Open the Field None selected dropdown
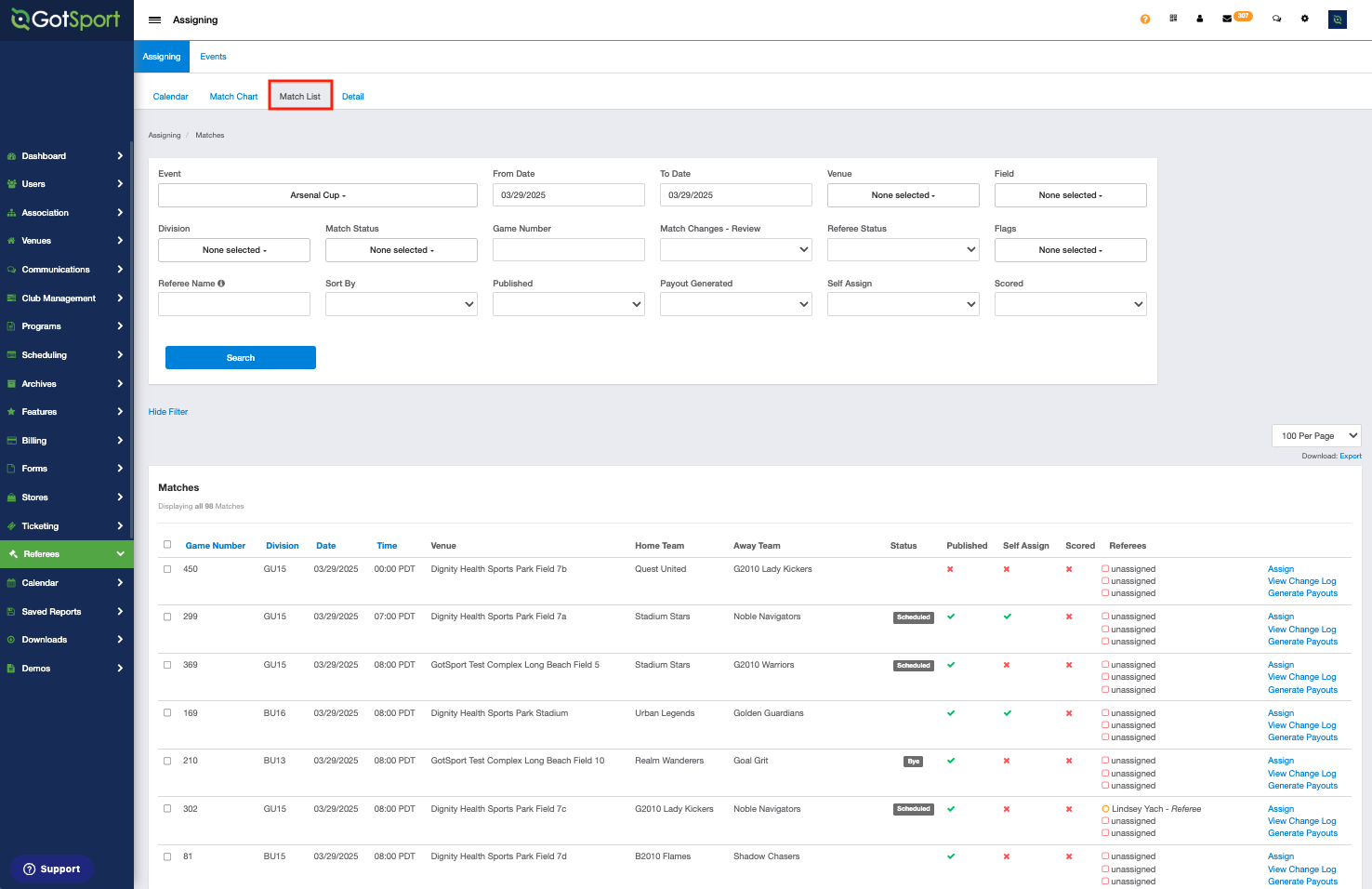Viewport: 1372px width, 889px height. tap(1071, 195)
